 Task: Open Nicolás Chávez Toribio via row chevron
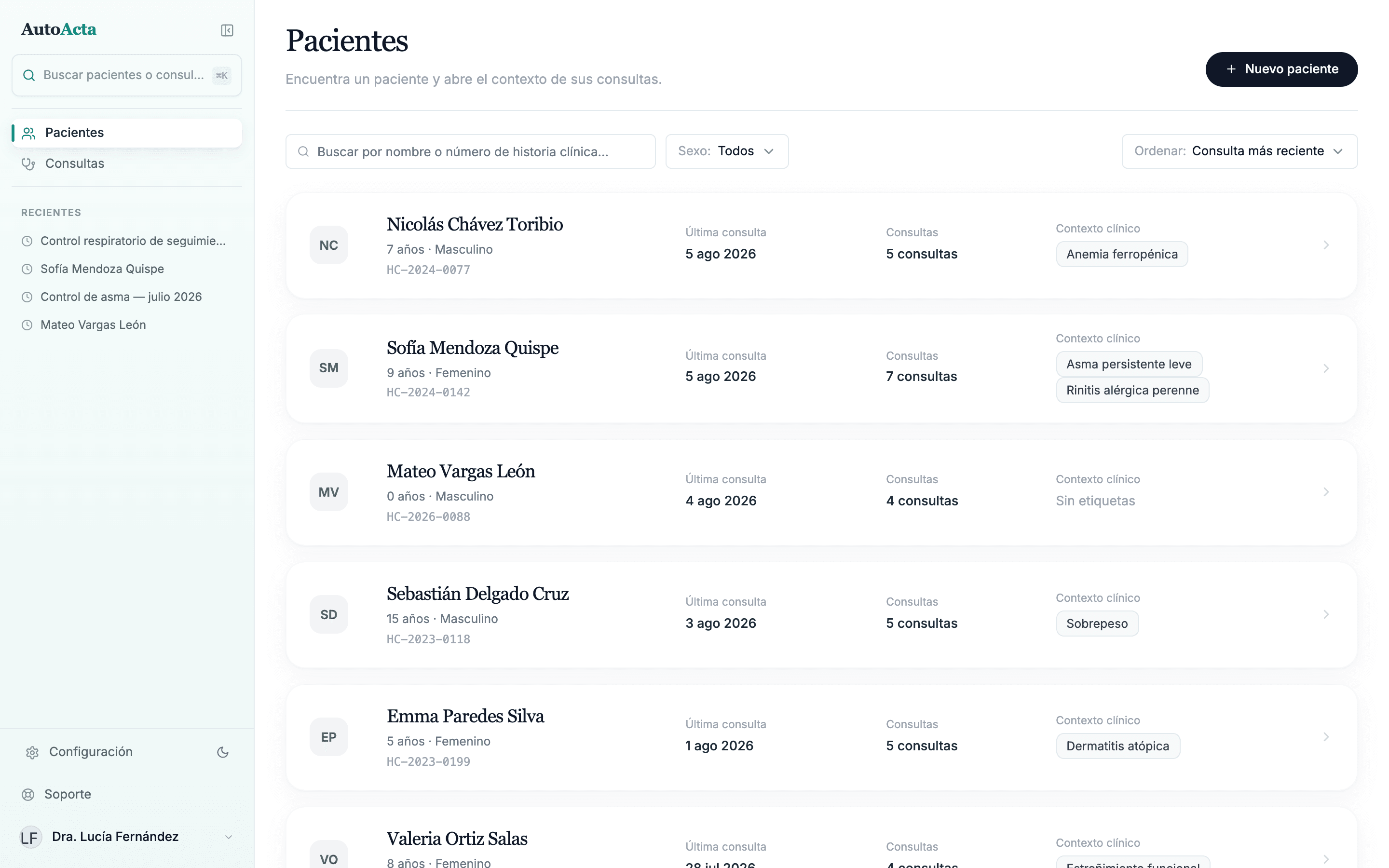pyautogui.click(x=1326, y=245)
